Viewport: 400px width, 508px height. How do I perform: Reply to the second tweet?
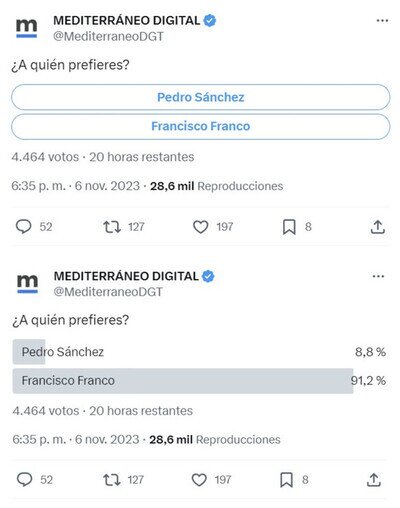tap(24, 480)
